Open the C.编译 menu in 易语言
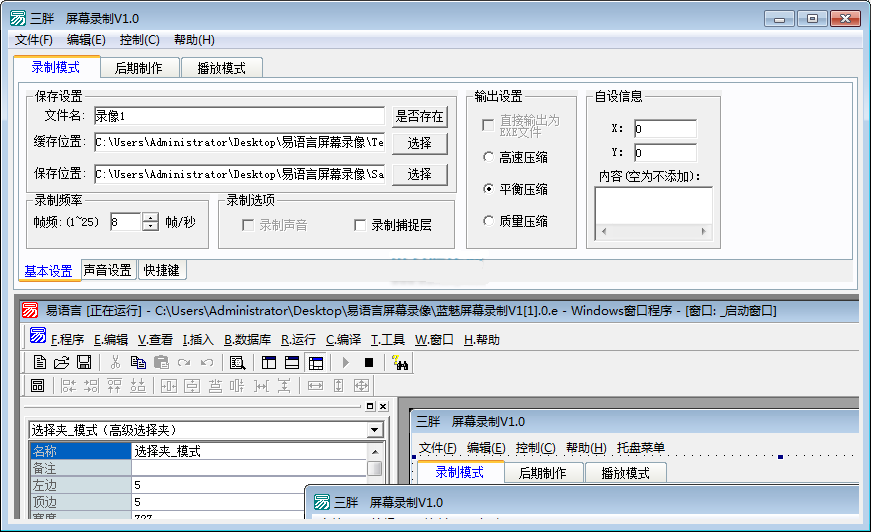Screen dimensions: 871x532 tap(343, 339)
